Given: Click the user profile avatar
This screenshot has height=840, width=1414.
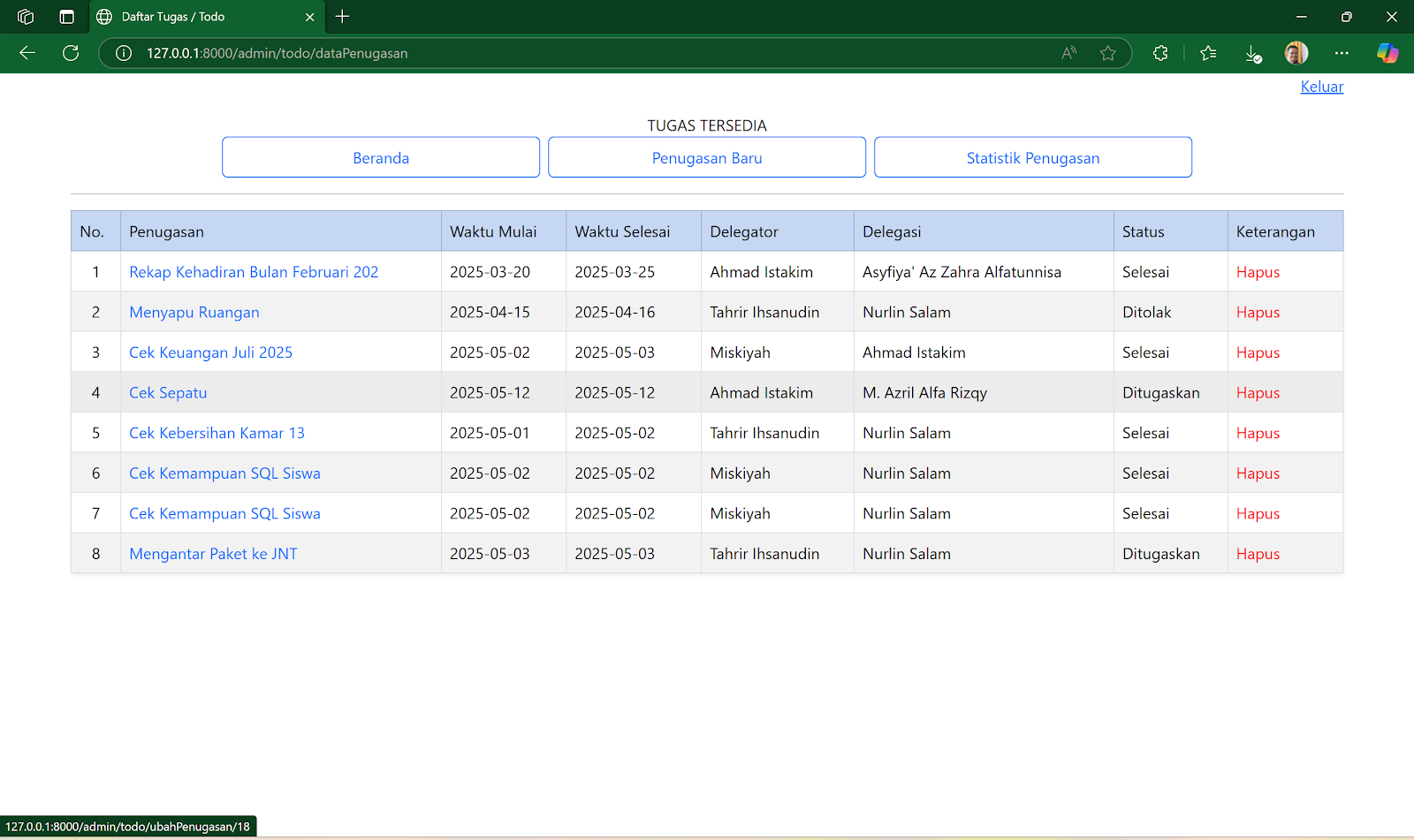Looking at the screenshot, I should pyautogui.click(x=1296, y=53).
